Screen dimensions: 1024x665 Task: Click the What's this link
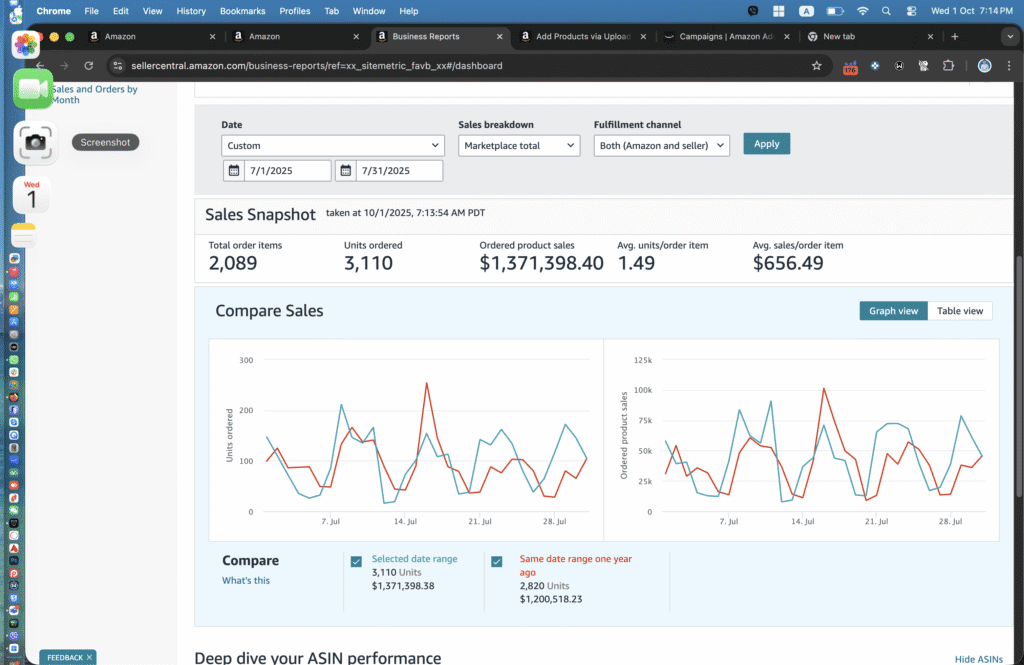pyautogui.click(x=246, y=580)
